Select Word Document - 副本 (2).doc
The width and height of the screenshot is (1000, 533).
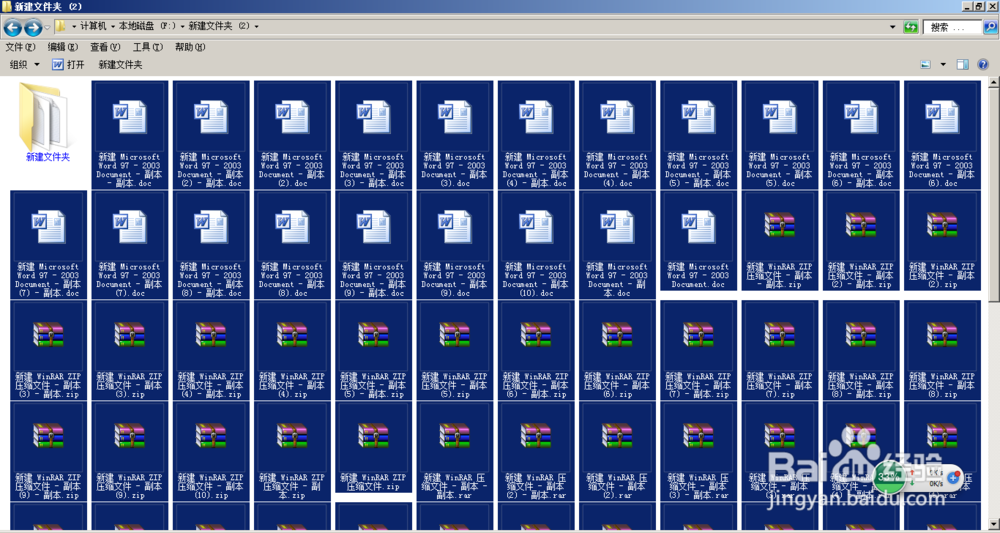point(292,135)
